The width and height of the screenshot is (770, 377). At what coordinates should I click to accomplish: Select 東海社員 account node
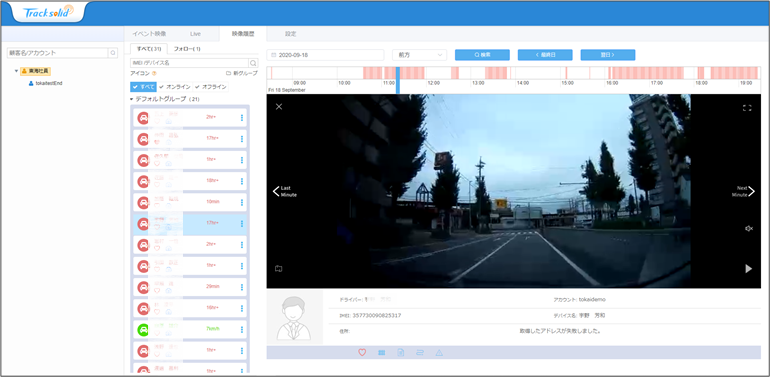click(35, 71)
